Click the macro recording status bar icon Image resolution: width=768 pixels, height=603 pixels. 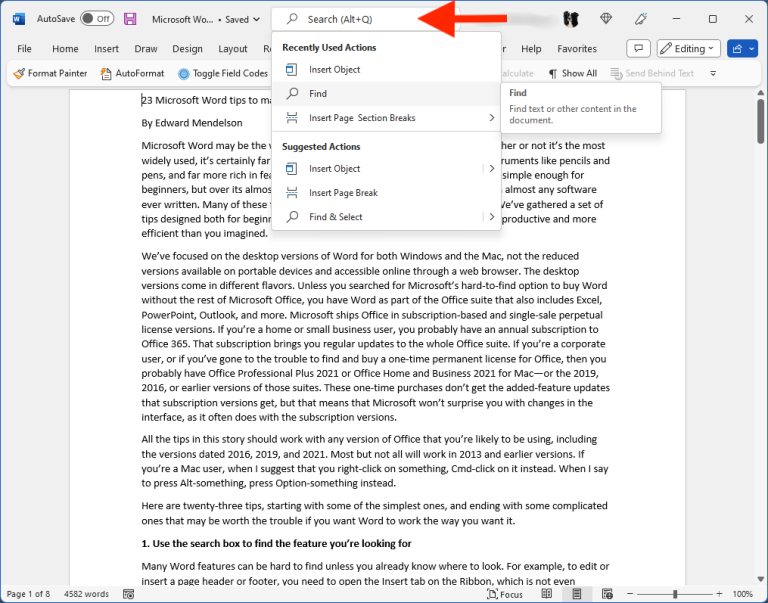(128, 594)
